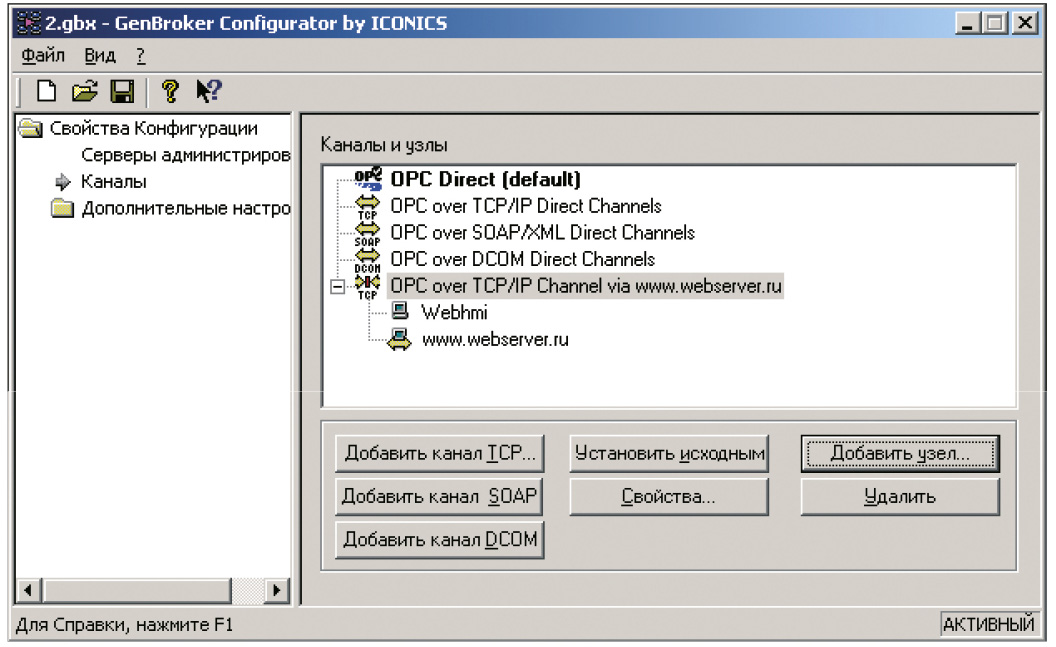Screen dimensions: 1056x647
Task: Click the Свойства Конфигурации folder icon
Action: (30, 128)
